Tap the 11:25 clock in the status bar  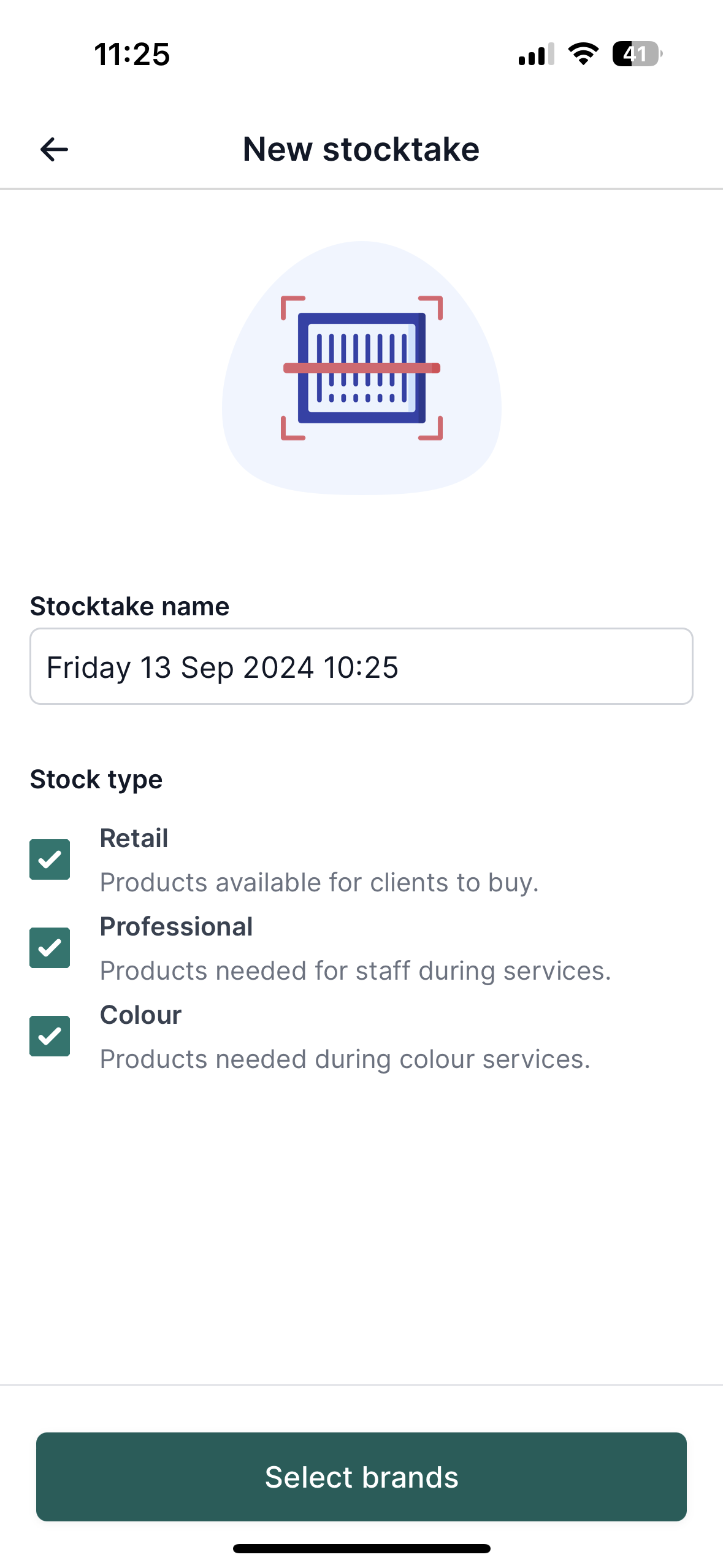click(x=132, y=54)
